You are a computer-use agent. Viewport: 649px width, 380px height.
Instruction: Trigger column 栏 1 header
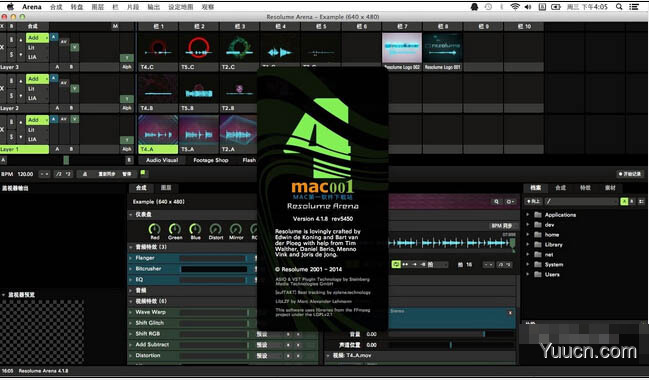[x=158, y=26]
